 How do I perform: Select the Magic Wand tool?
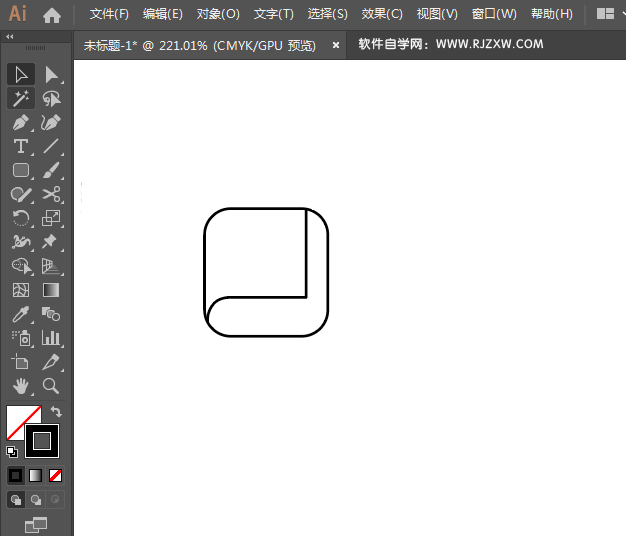click(x=20, y=98)
